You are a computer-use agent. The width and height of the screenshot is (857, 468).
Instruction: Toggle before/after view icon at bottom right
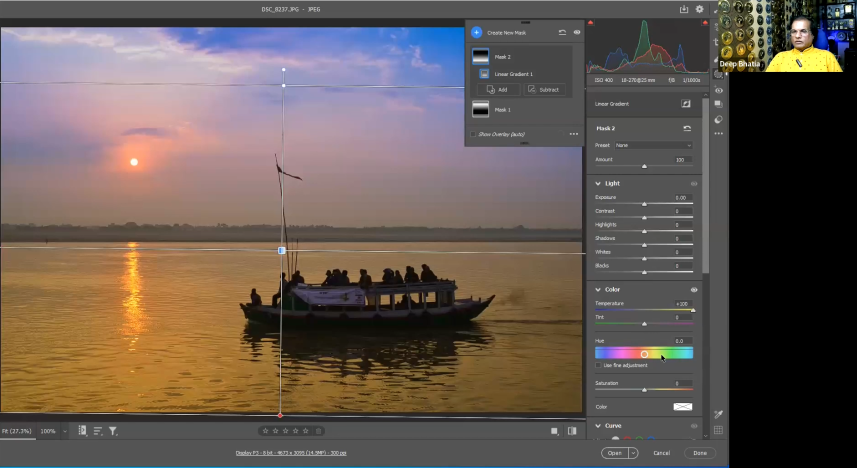point(572,431)
